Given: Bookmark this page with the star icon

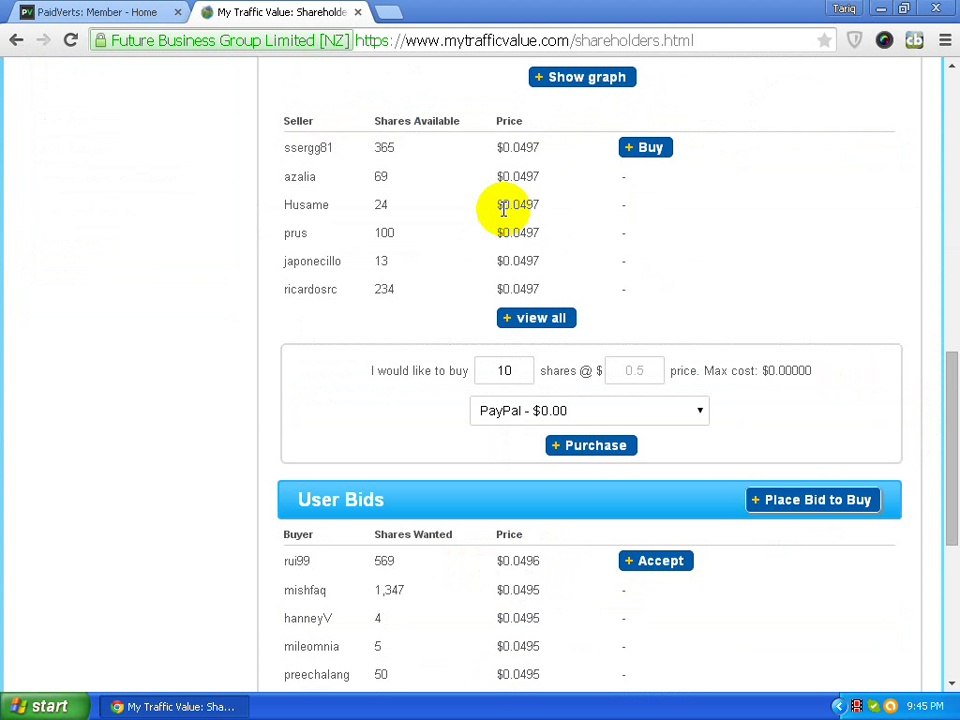Looking at the screenshot, I should click(824, 40).
